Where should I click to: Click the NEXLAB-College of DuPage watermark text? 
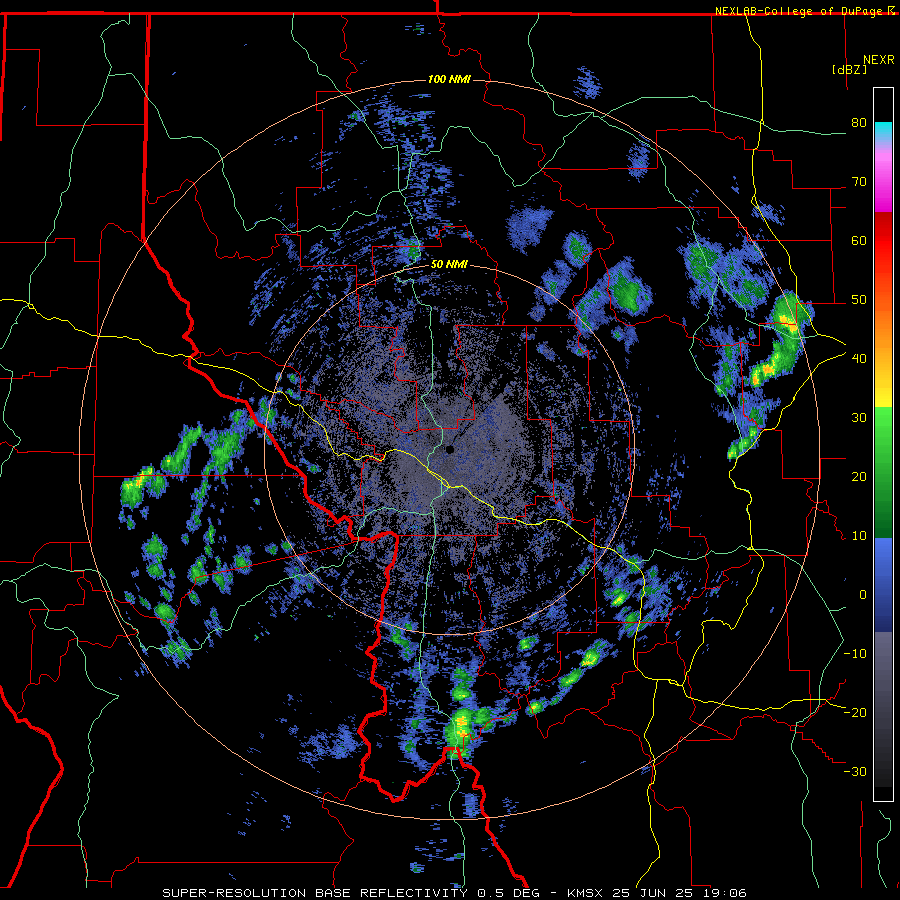804,11
